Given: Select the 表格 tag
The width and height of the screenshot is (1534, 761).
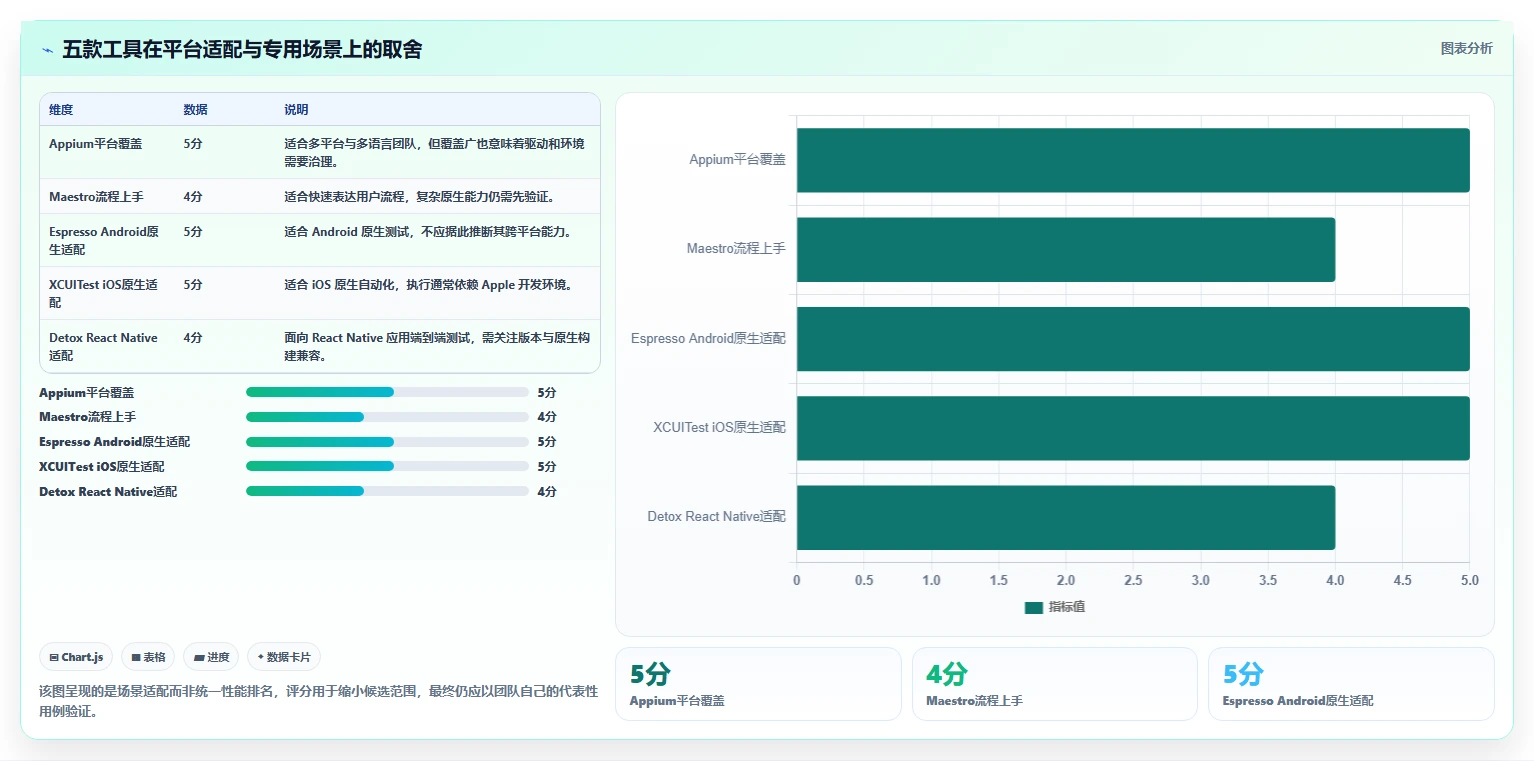Looking at the screenshot, I should 148,657.
